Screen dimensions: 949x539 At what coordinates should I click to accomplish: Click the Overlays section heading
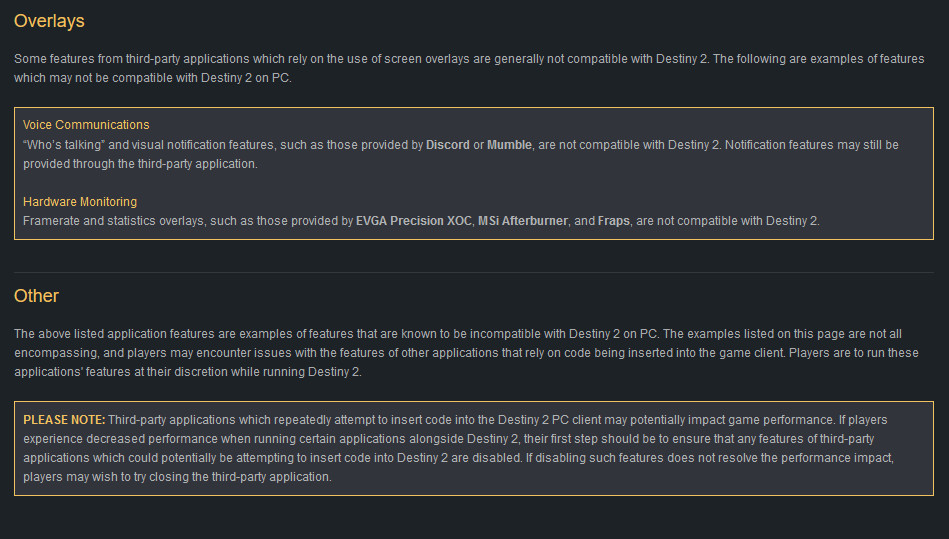pos(49,21)
